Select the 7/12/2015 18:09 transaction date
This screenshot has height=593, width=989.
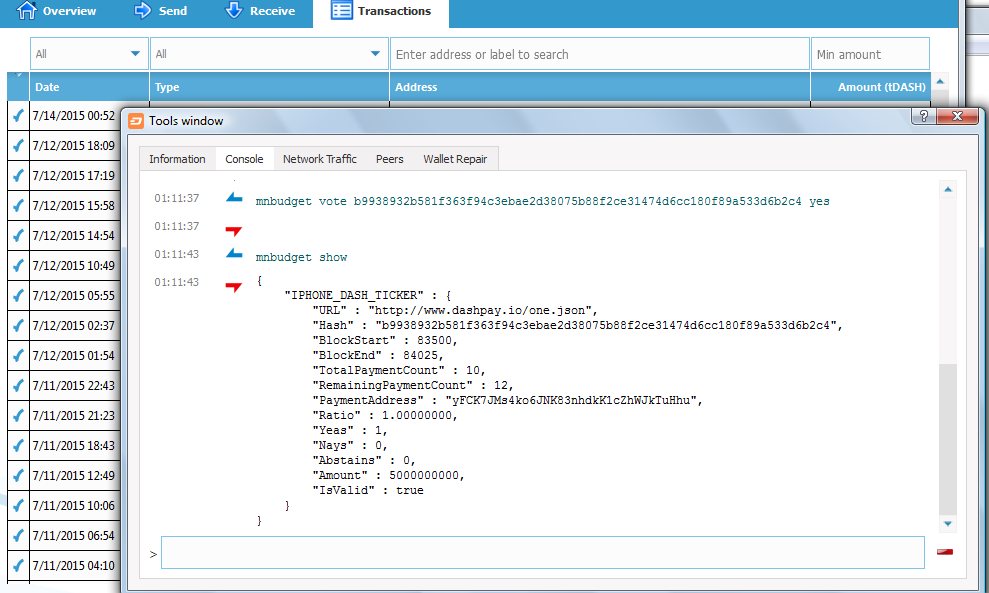pyautogui.click(x=74, y=146)
